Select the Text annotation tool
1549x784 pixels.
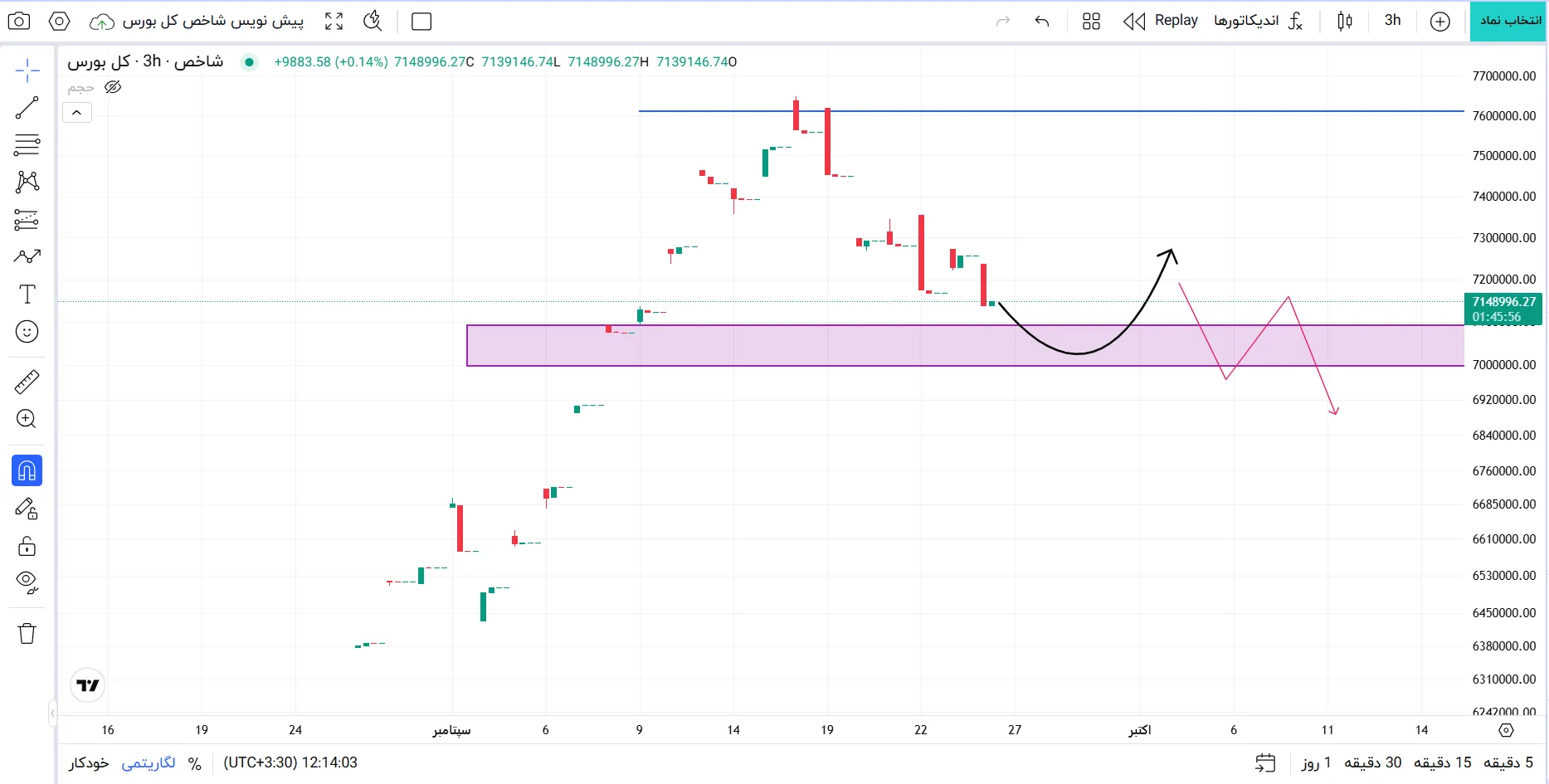pyautogui.click(x=27, y=295)
